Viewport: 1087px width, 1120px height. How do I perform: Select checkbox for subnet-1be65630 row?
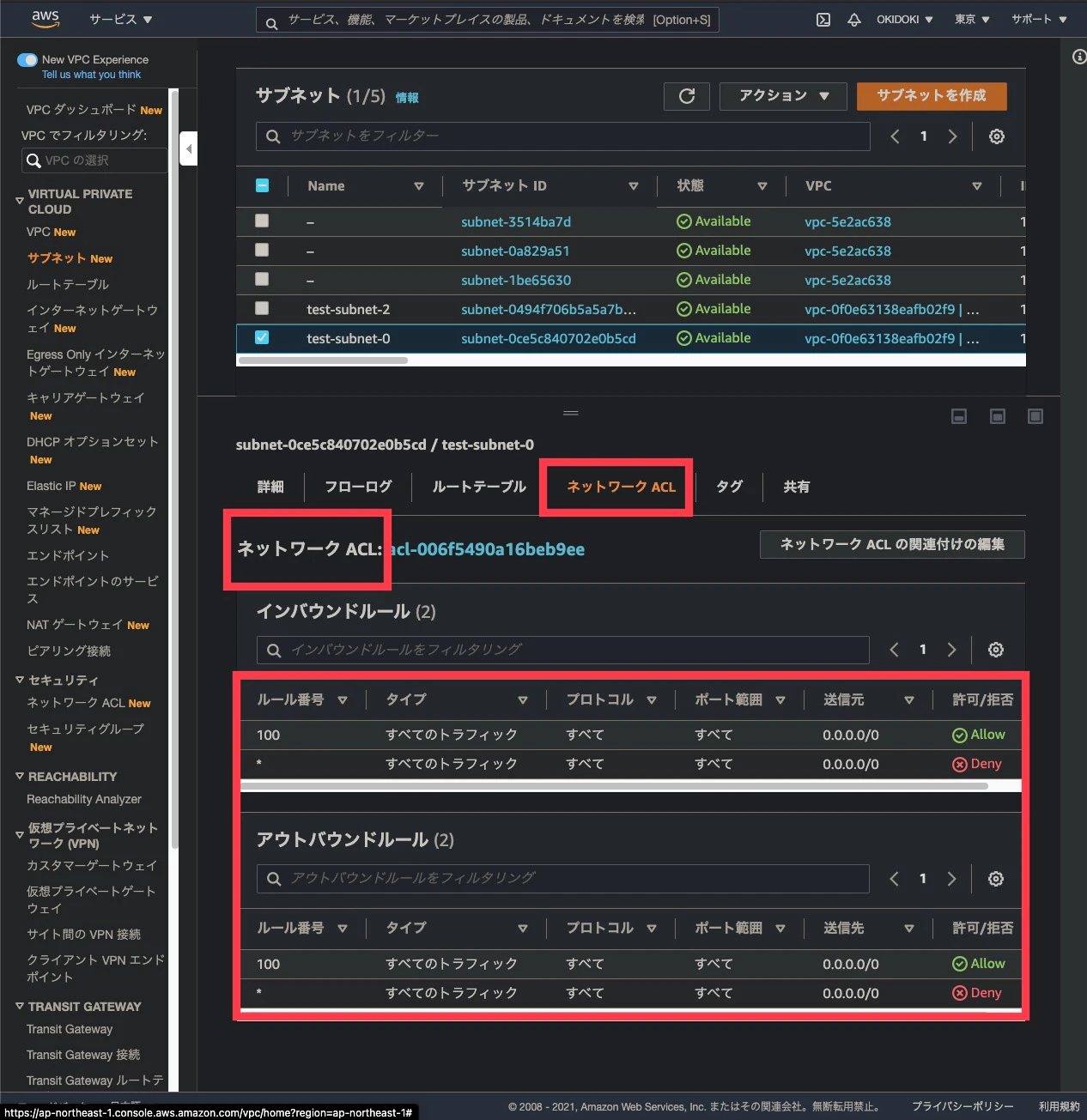click(262, 279)
